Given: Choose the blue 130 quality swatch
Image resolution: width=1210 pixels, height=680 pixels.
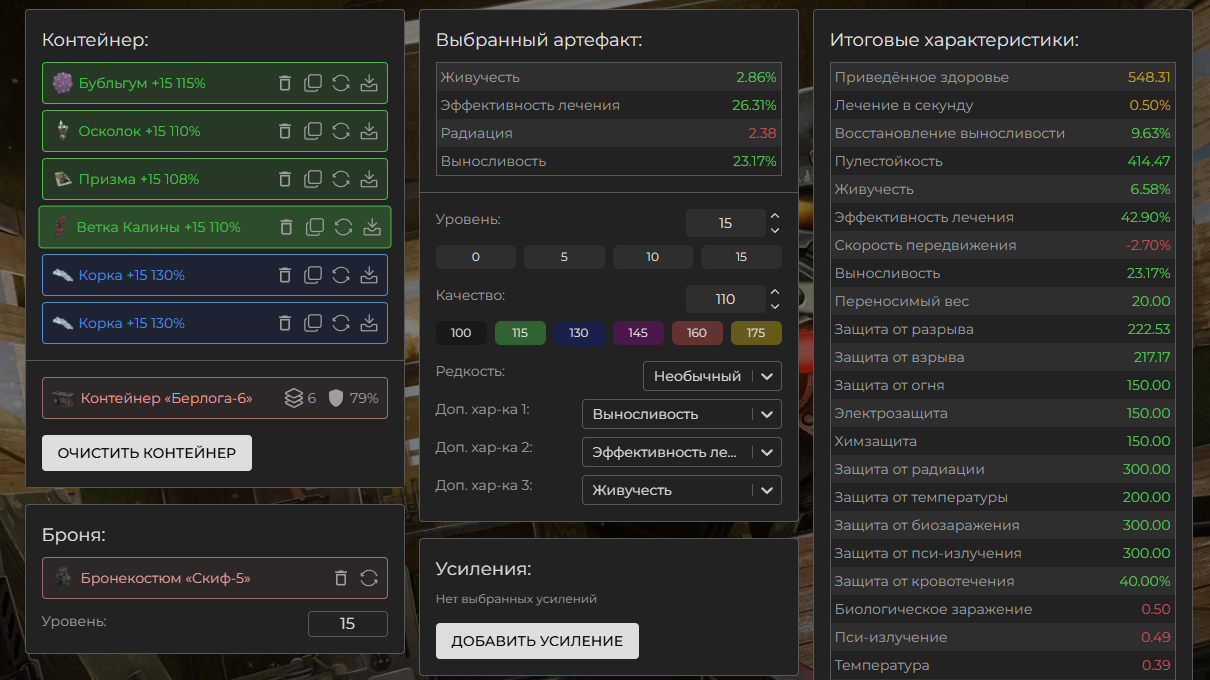Looking at the screenshot, I should [579, 333].
